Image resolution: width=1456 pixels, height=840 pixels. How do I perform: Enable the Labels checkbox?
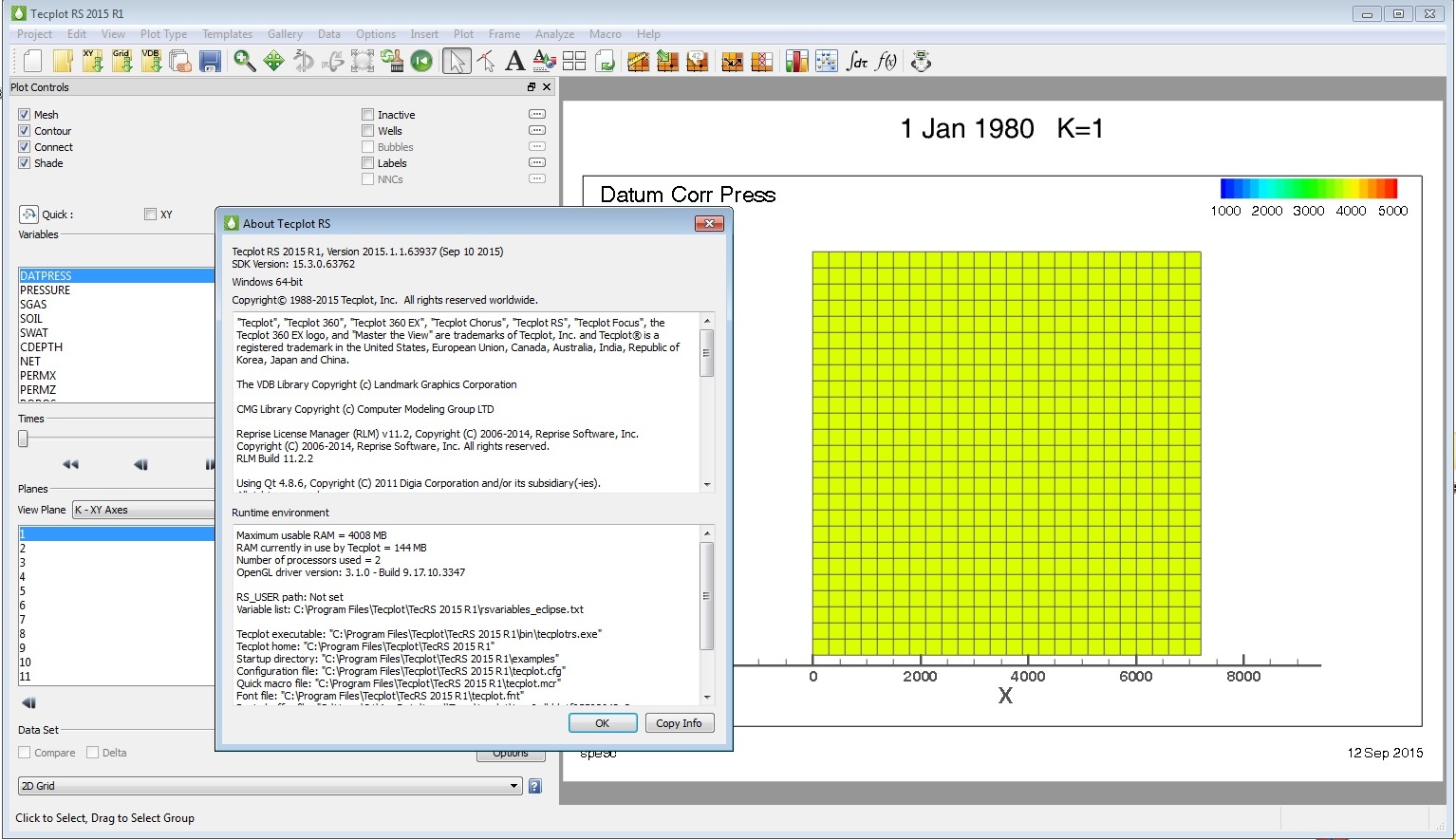pos(367,163)
